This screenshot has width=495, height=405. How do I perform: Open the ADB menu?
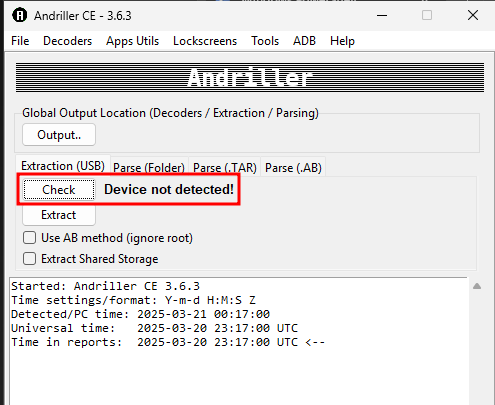point(304,41)
